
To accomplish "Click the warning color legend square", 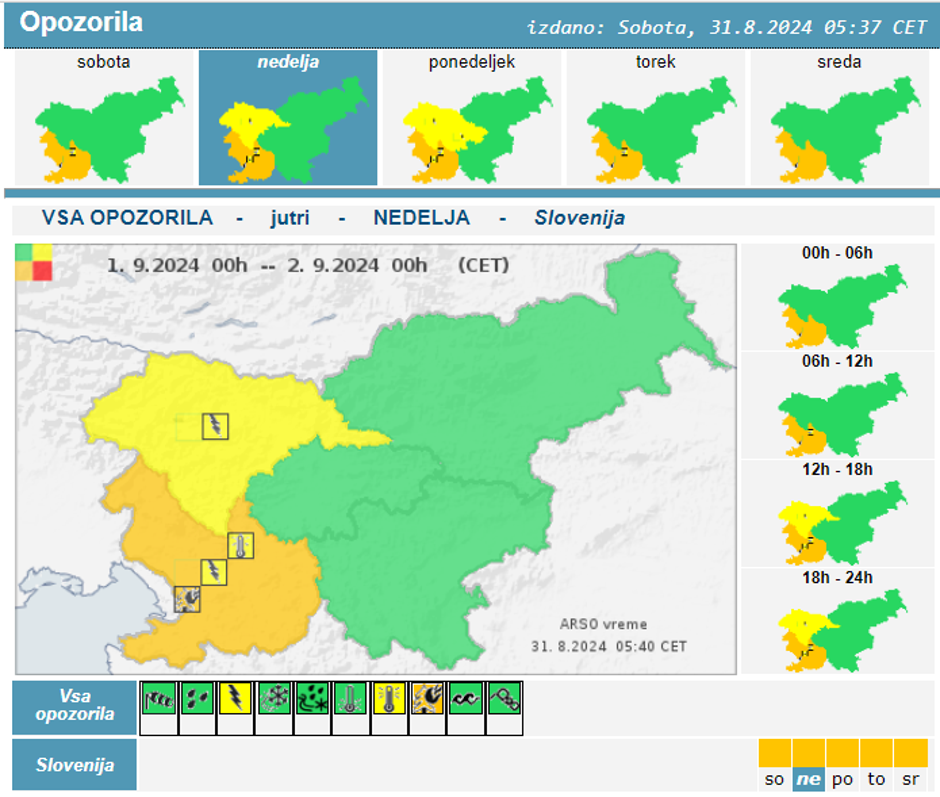I will pos(33,262).
